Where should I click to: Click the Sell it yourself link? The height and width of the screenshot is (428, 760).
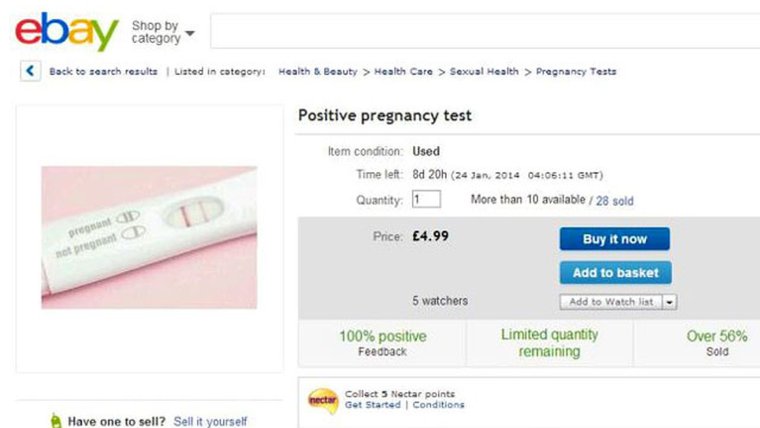click(x=210, y=422)
